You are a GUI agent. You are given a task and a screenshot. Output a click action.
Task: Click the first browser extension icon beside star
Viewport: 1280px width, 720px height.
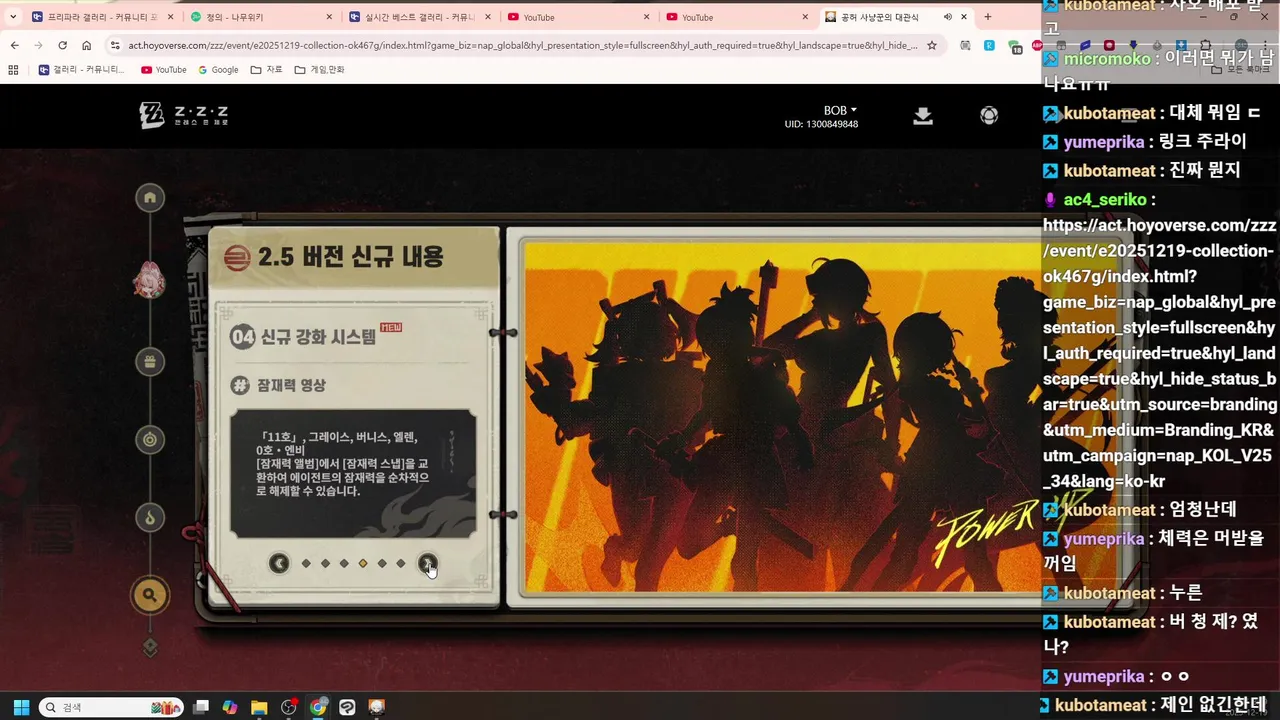(965, 45)
